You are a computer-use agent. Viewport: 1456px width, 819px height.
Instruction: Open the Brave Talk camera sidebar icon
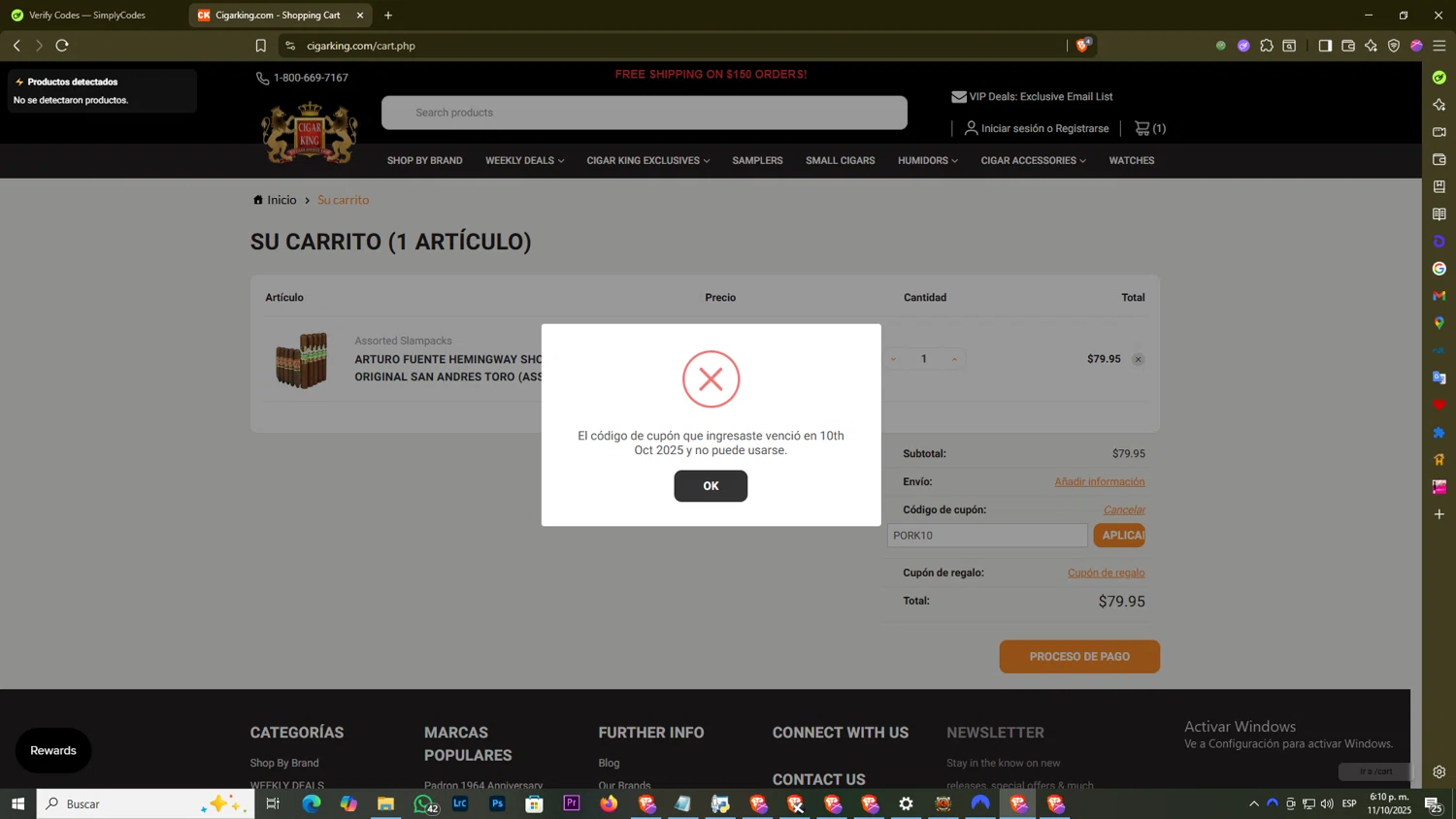click(x=1439, y=132)
